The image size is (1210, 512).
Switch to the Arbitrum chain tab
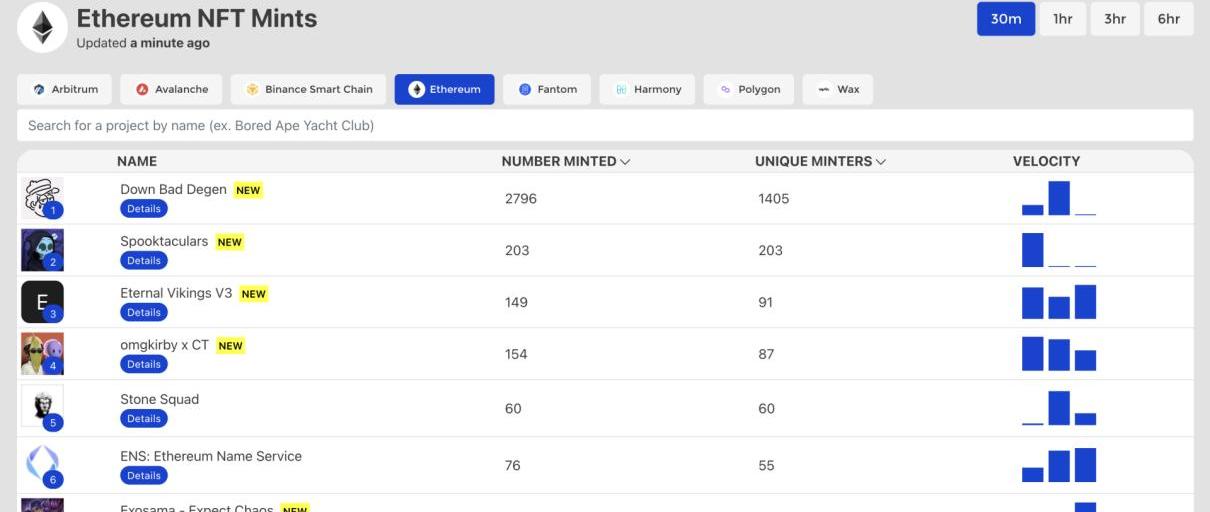[65, 89]
